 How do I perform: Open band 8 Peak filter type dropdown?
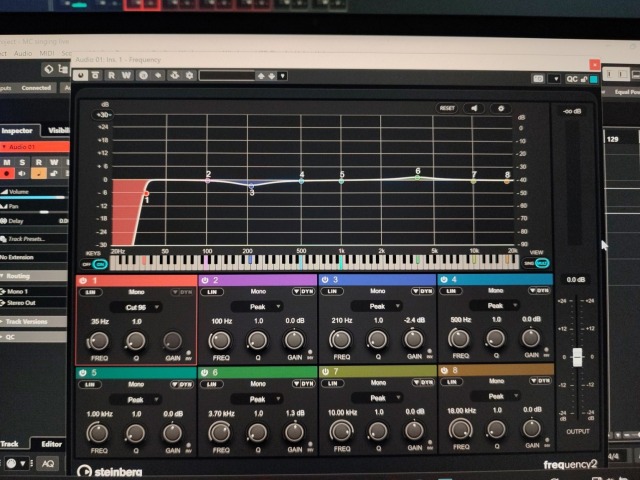tap(495, 396)
